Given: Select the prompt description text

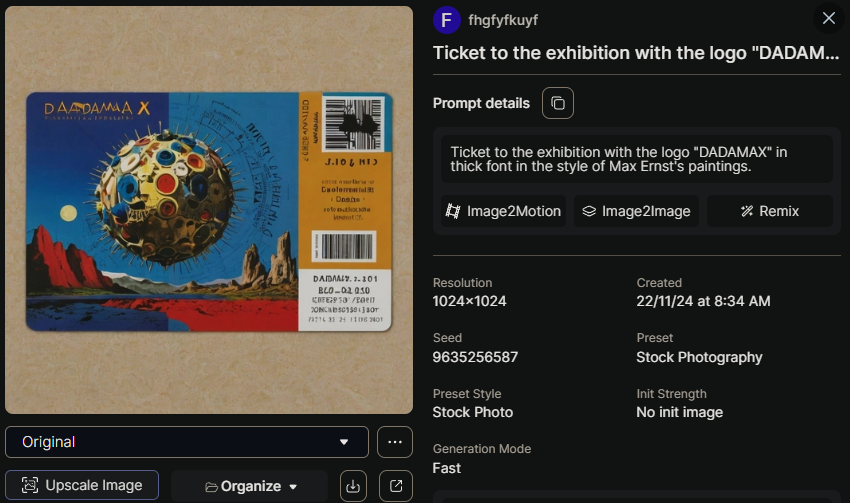Looking at the screenshot, I should tap(619, 159).
